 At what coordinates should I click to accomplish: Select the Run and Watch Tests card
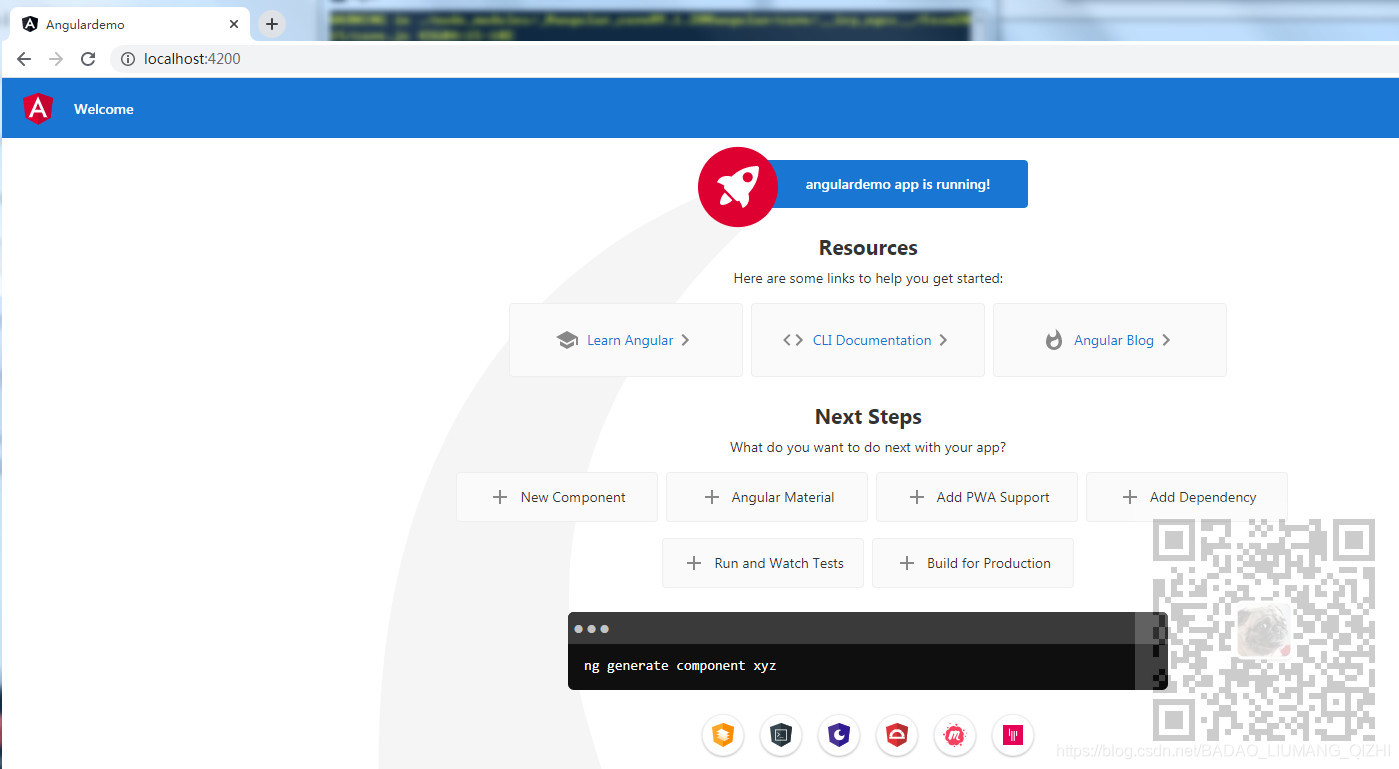pos(763,563)
